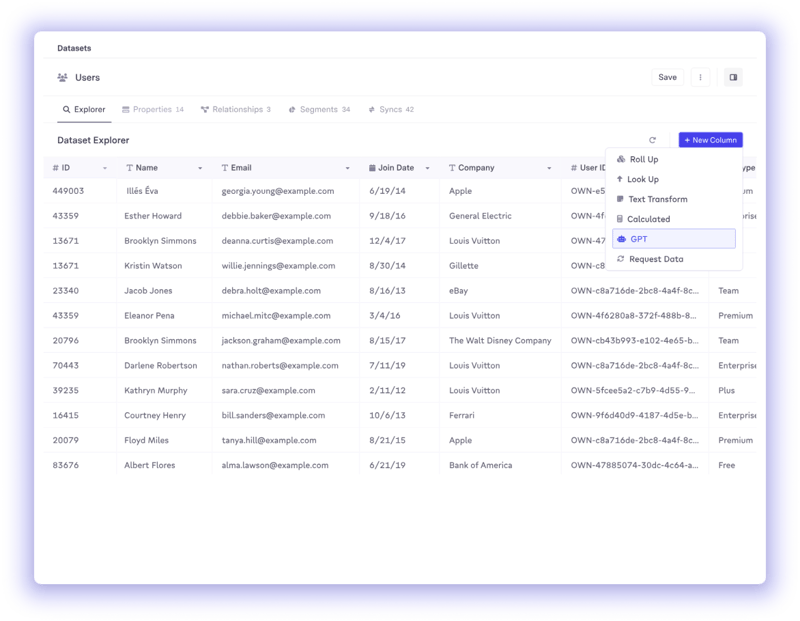Open the Relationships tab

coord(236,109)
